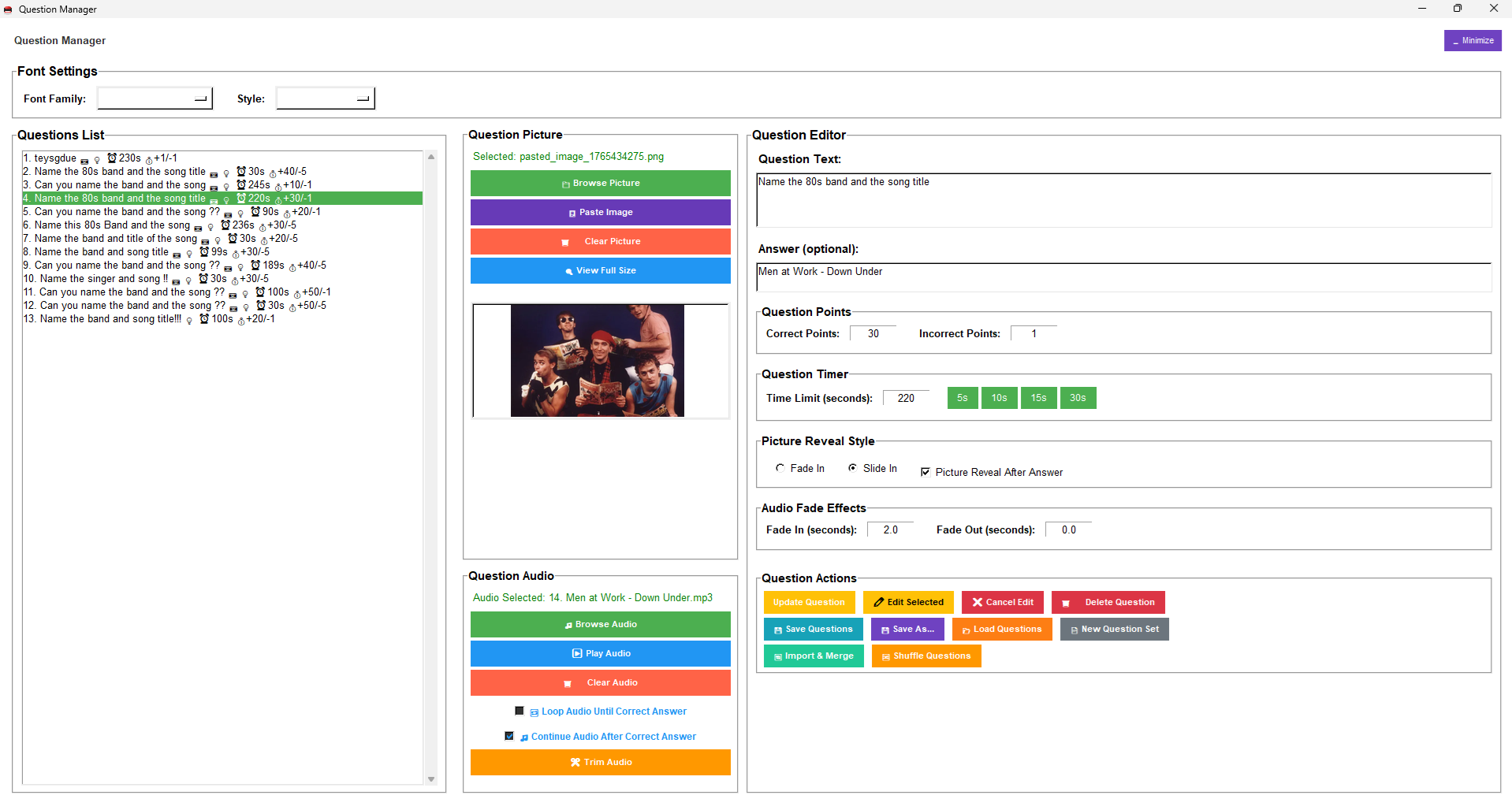Screen dimensions: 1512x810
Task: Toggle Picture Reveal After Answer checkbox
Action: [925, 472]
